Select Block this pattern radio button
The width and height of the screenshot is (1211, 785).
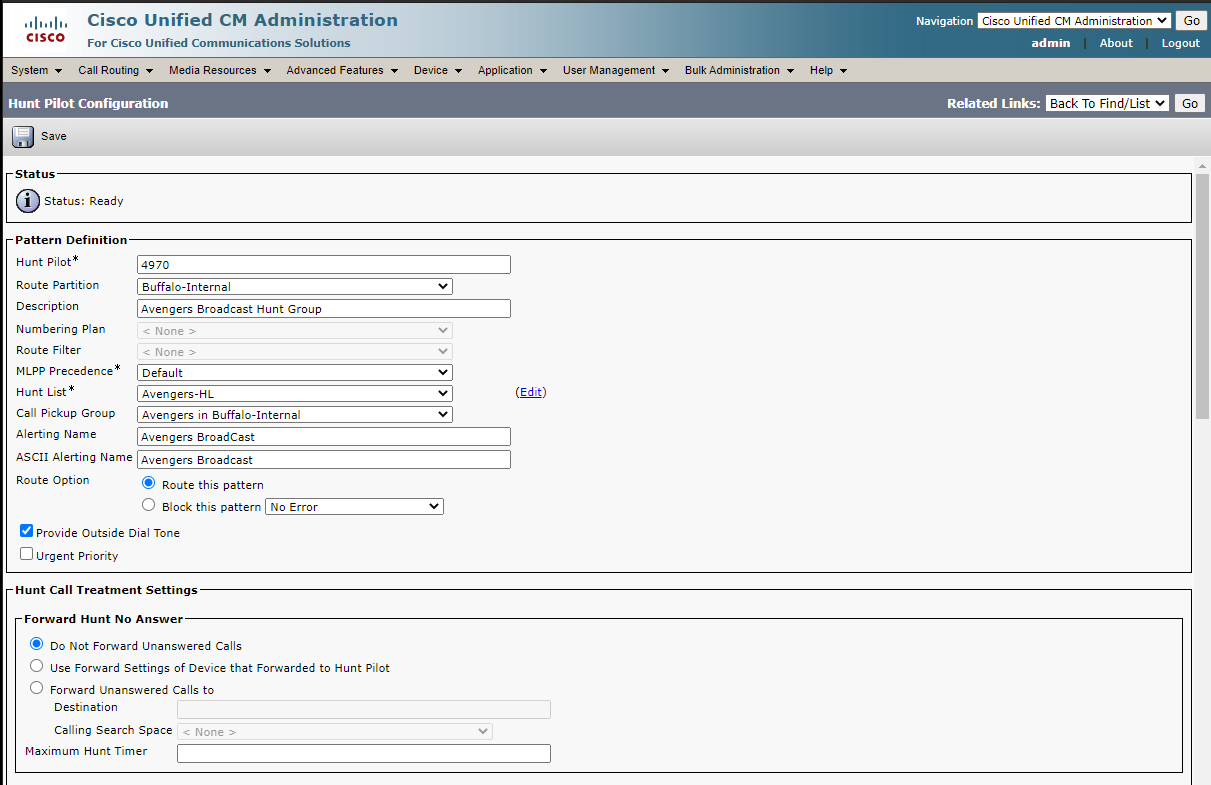[x=149, y=505]
